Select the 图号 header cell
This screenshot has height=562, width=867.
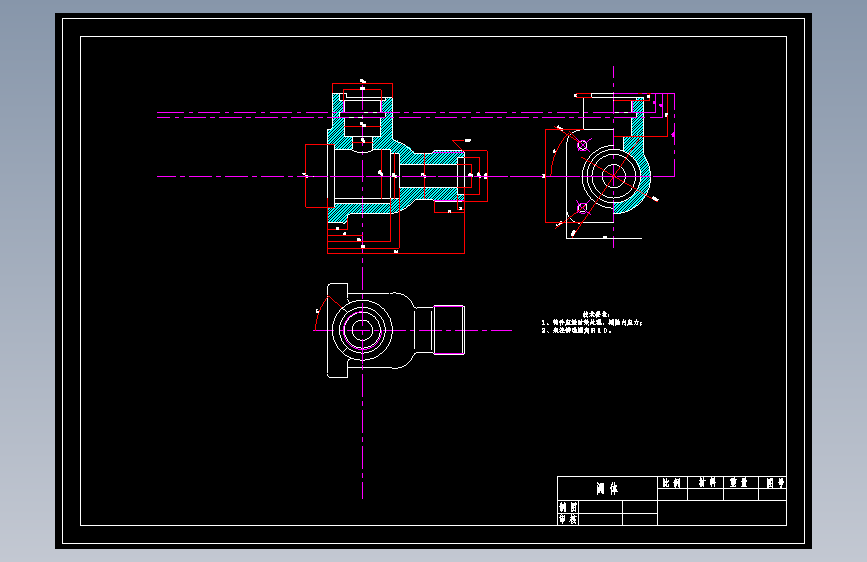[772, 483]
